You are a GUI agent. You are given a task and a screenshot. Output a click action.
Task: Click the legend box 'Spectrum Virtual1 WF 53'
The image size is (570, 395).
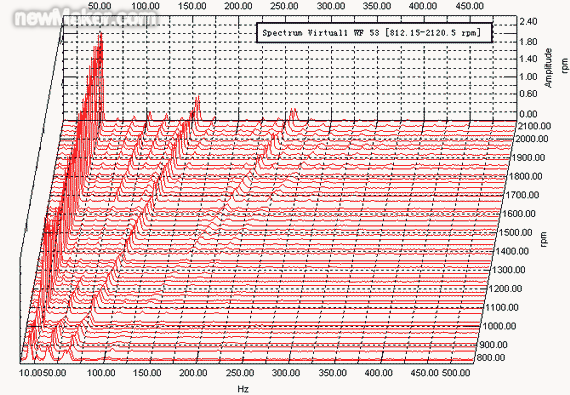374,33
